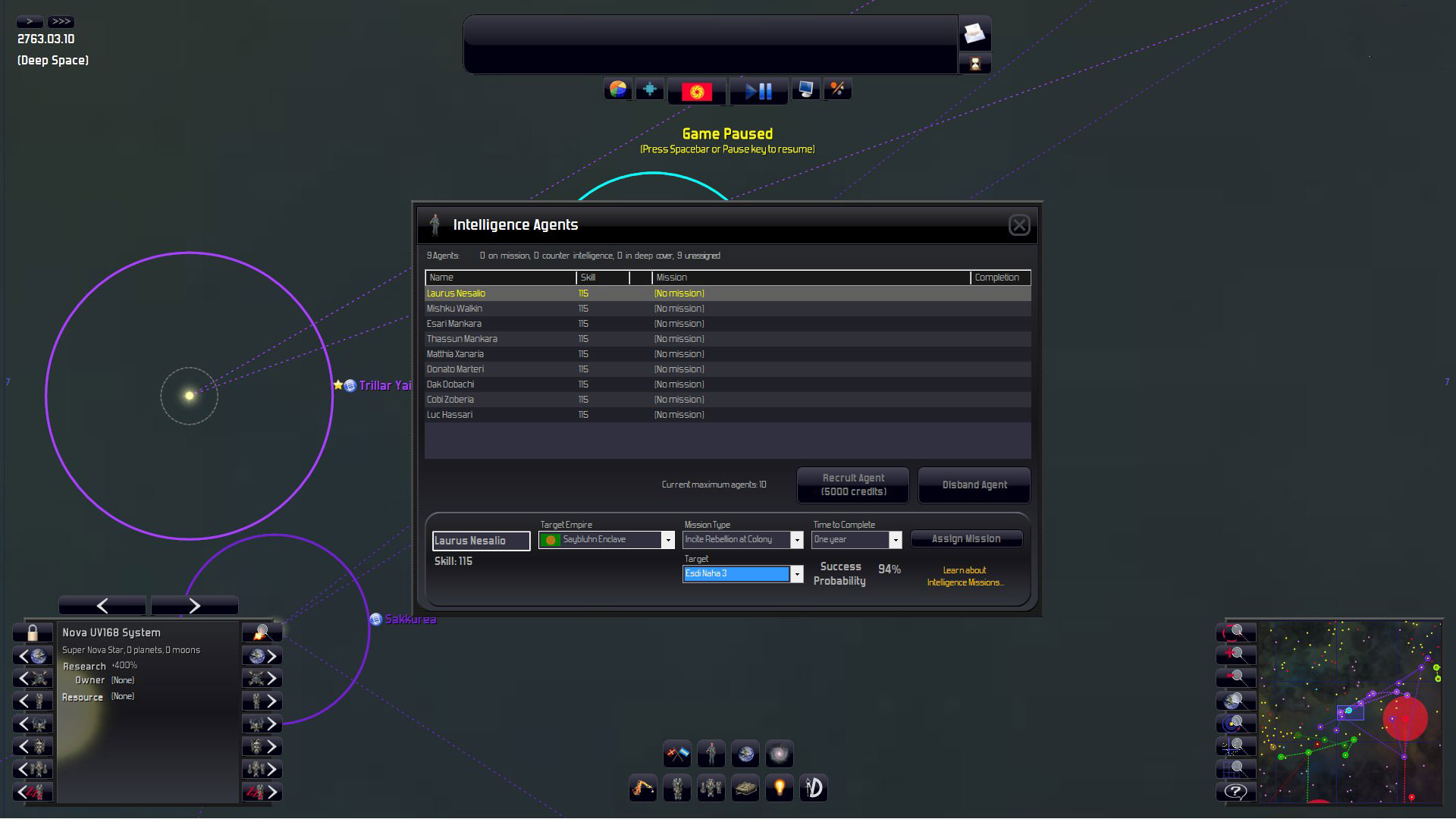Cycle to next idle ship (Zzz icon)

262,792
